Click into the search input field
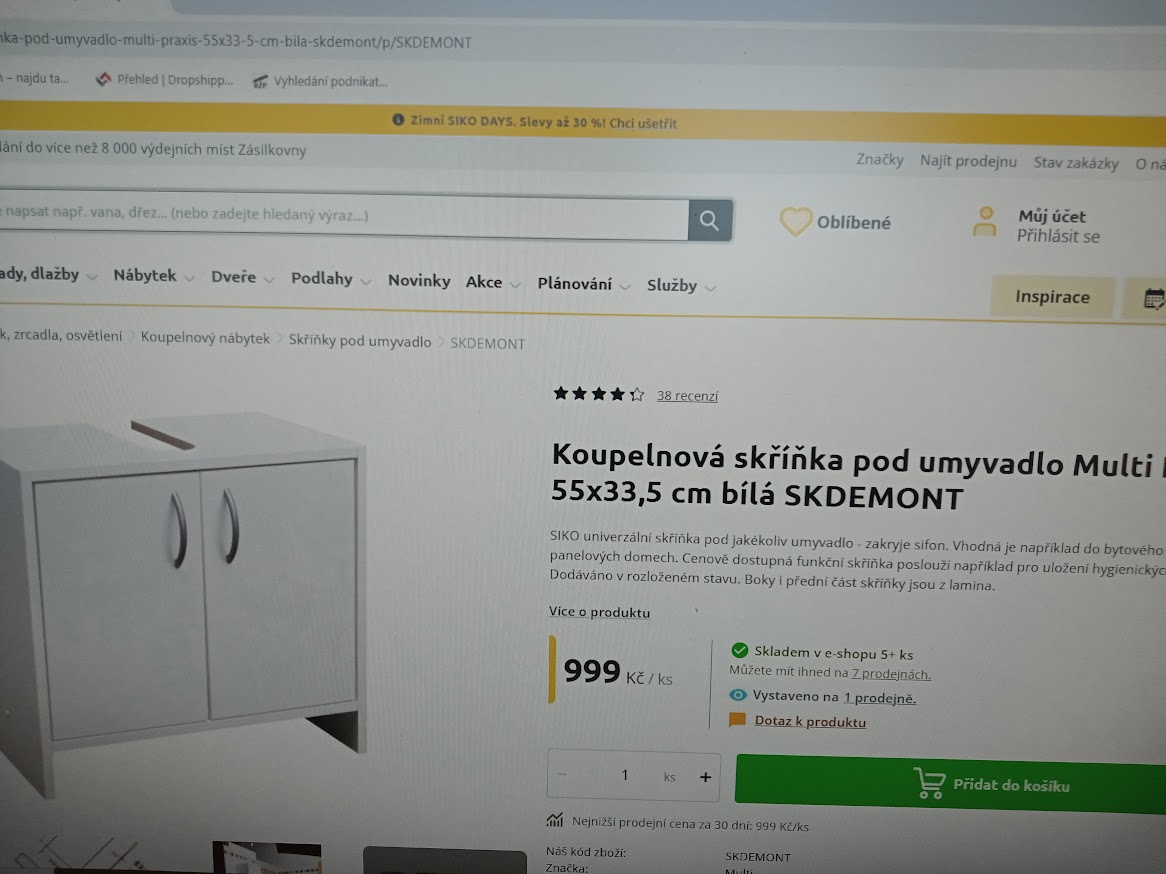 (x=344, y=216)
